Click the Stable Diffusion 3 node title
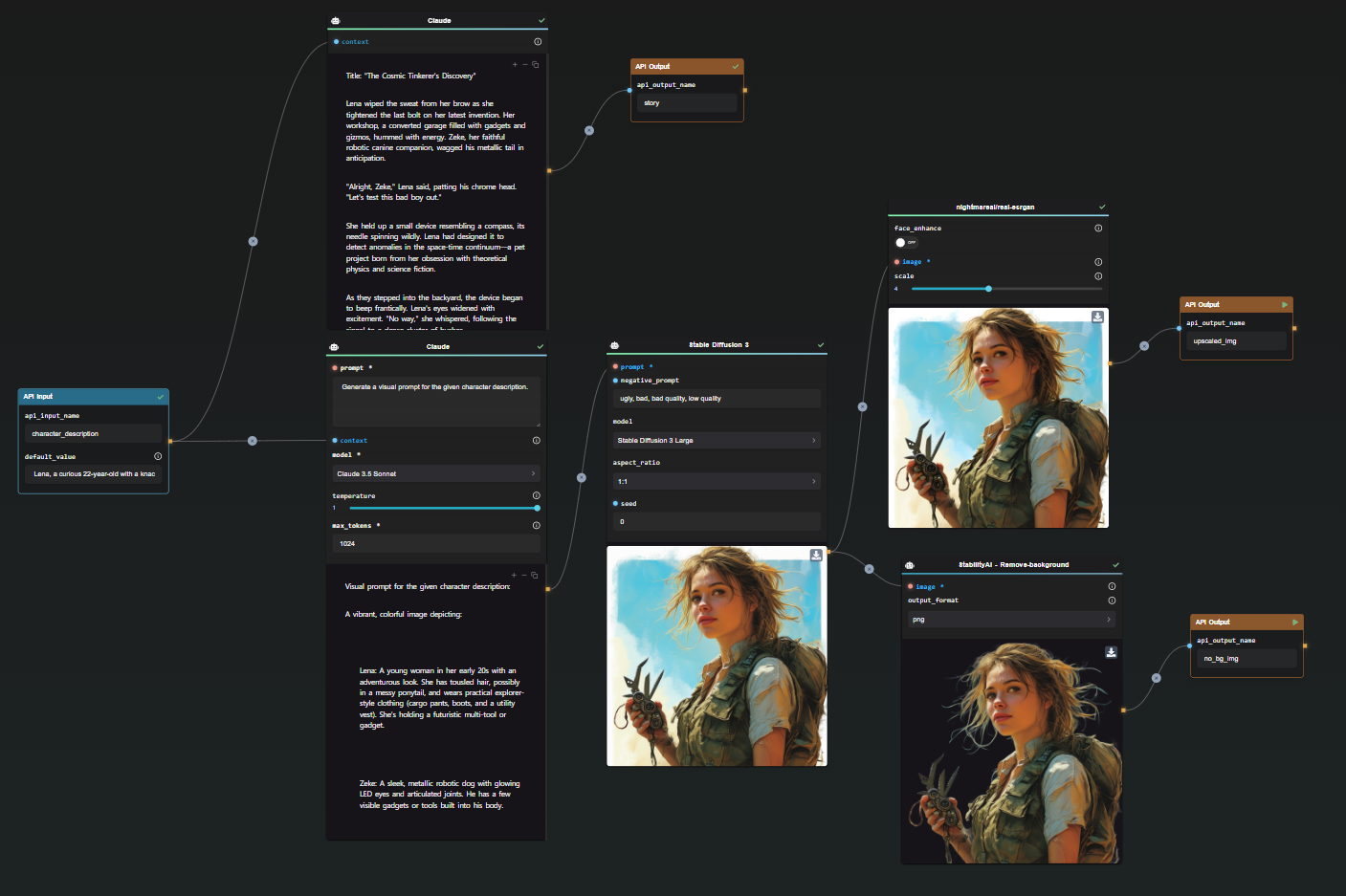Image resolution: width=1346 pixels, height=896 pixels. point(718,345)
